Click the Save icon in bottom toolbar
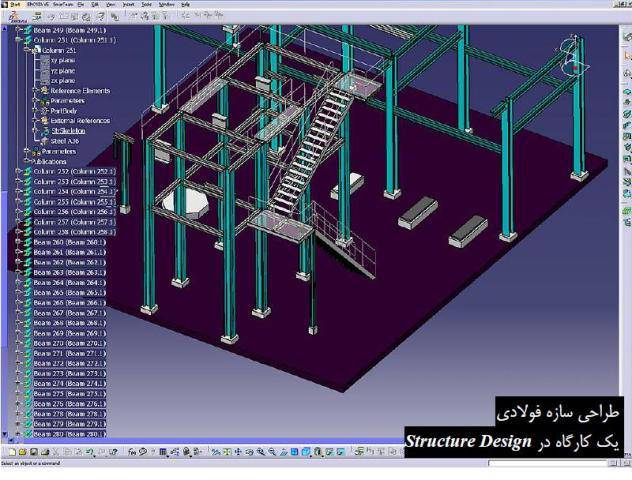 tap(33, 452)
